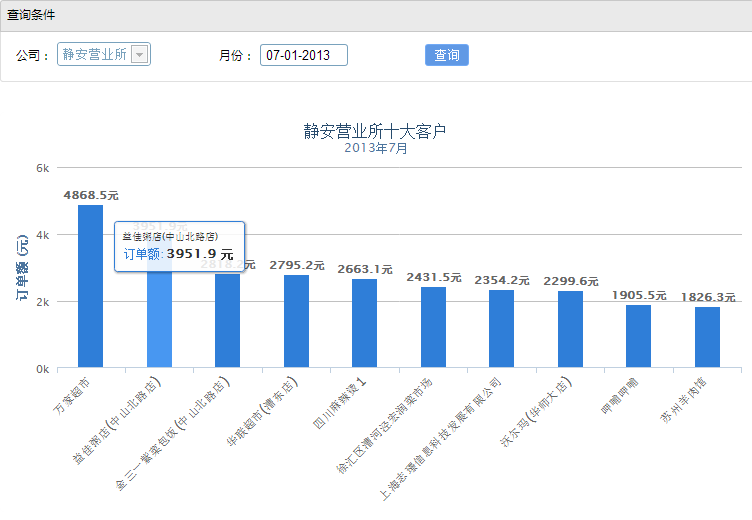752x520 pixels.
Task: Click the 2k y-axis tick label
Action: point(42,302)
